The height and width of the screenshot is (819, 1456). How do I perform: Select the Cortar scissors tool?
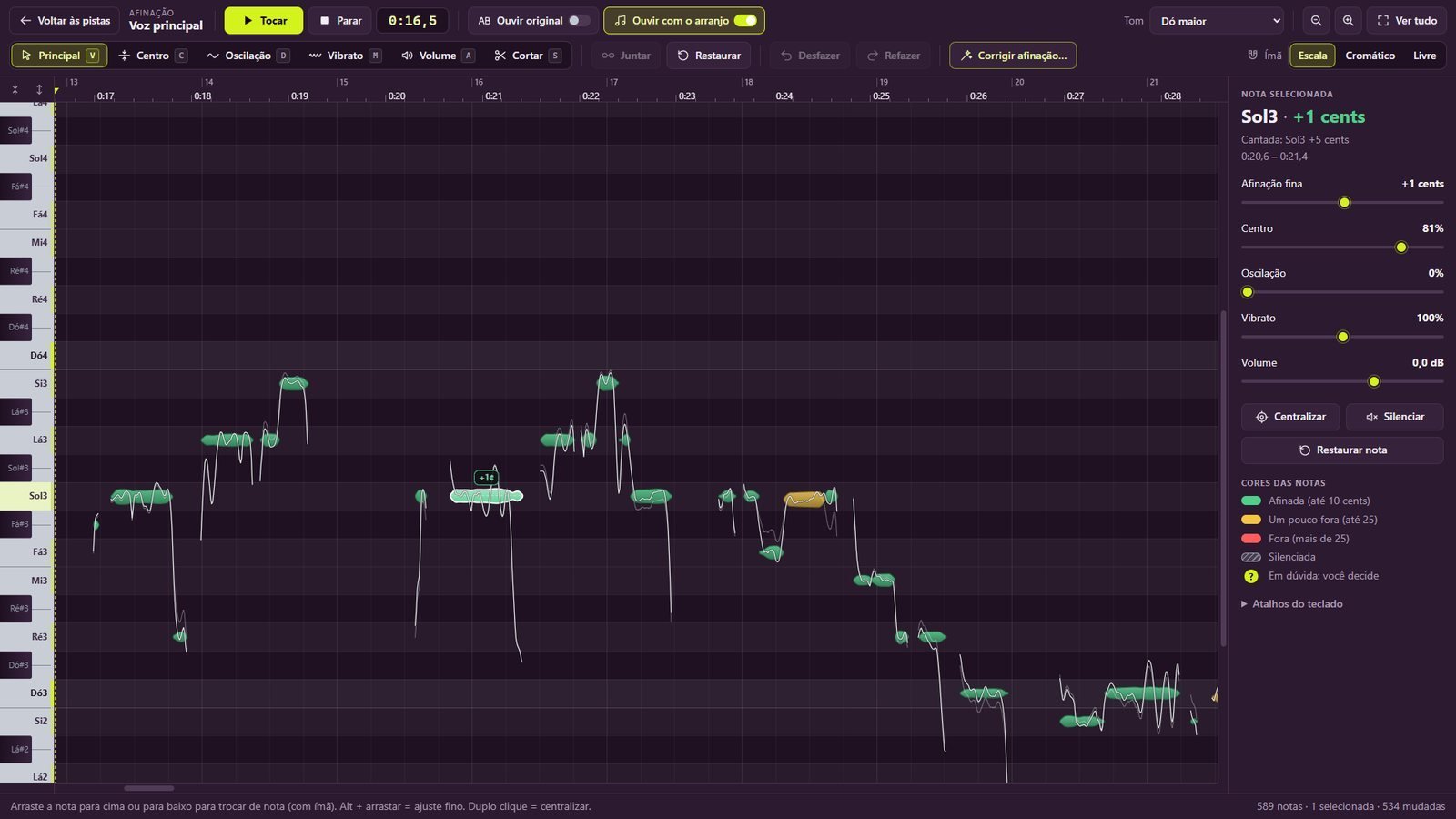528,56
